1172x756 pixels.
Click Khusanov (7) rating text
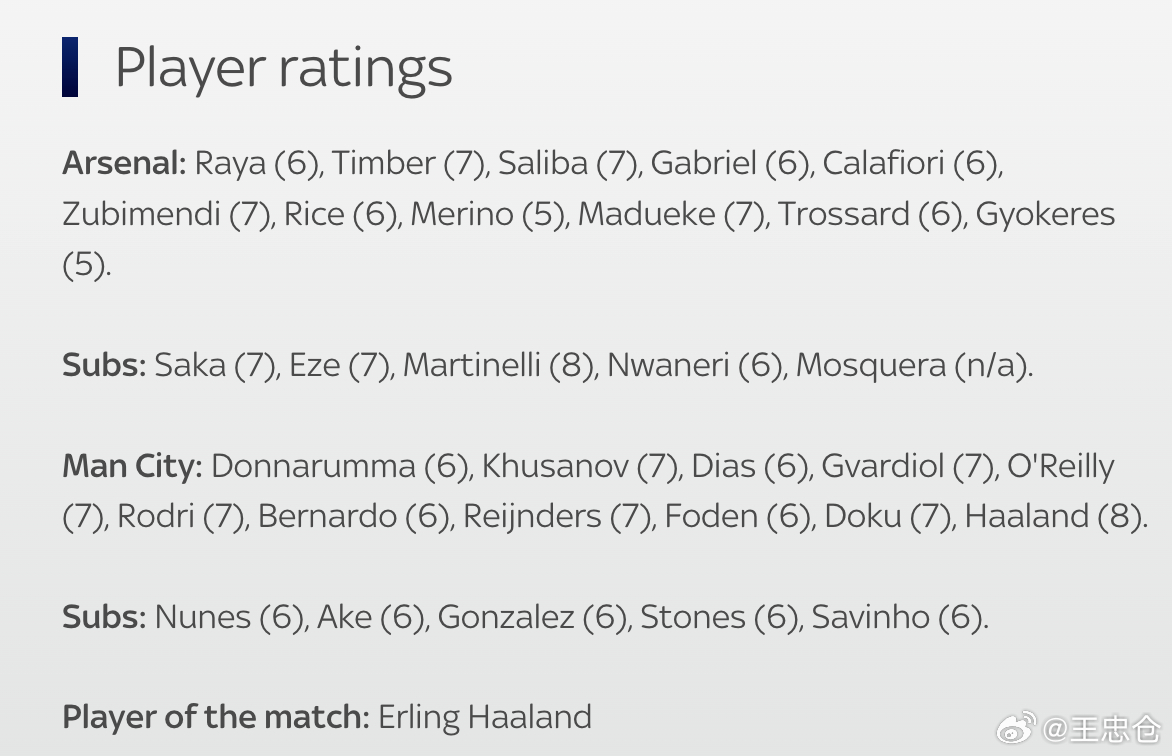pos(579,467)
